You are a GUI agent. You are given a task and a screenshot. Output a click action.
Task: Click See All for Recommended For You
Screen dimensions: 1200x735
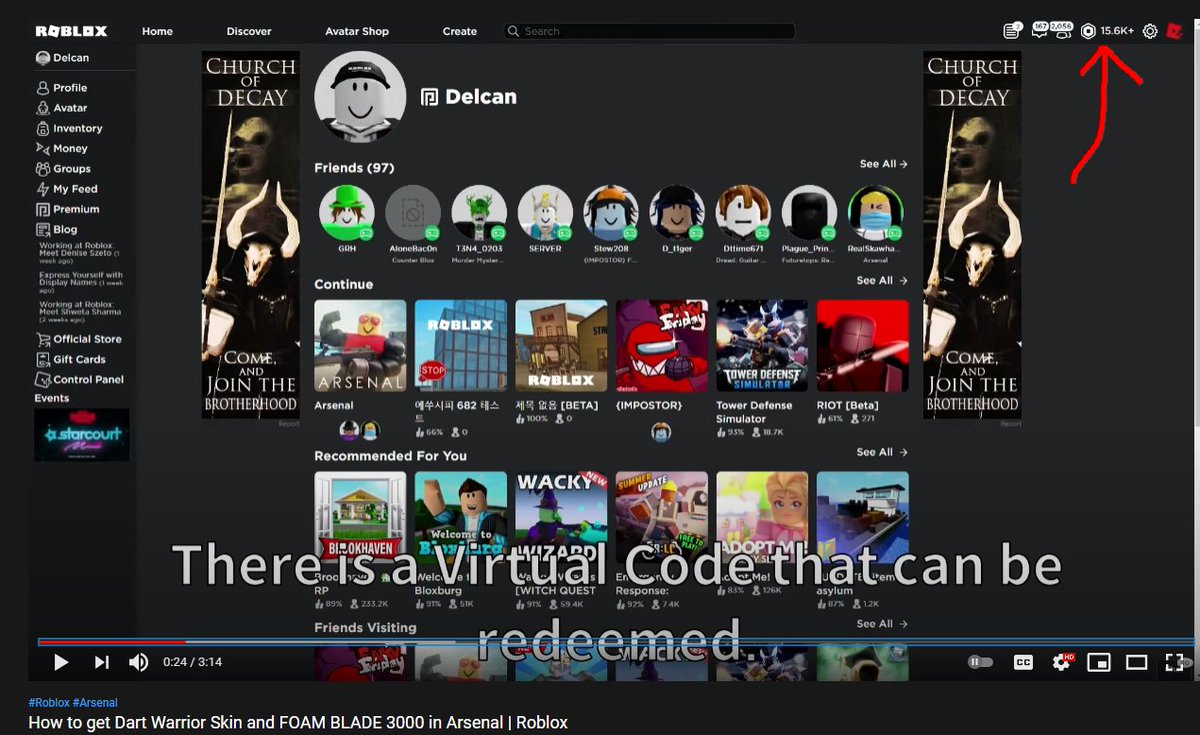pyautogui.click(x=882, y=452)
